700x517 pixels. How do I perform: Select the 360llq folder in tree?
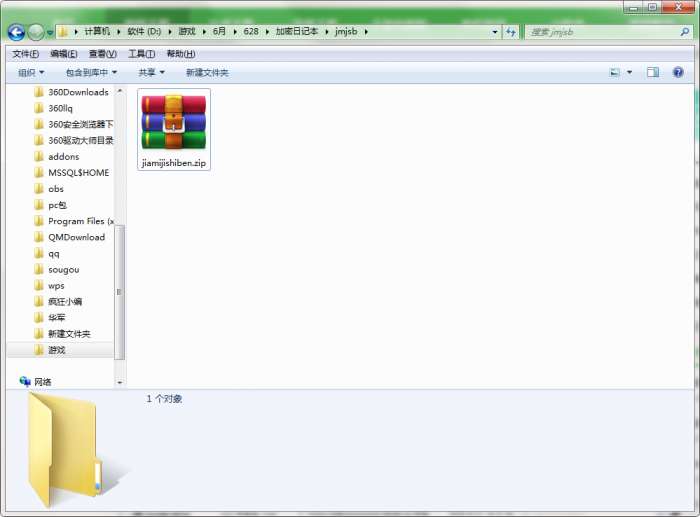point(53,108)
